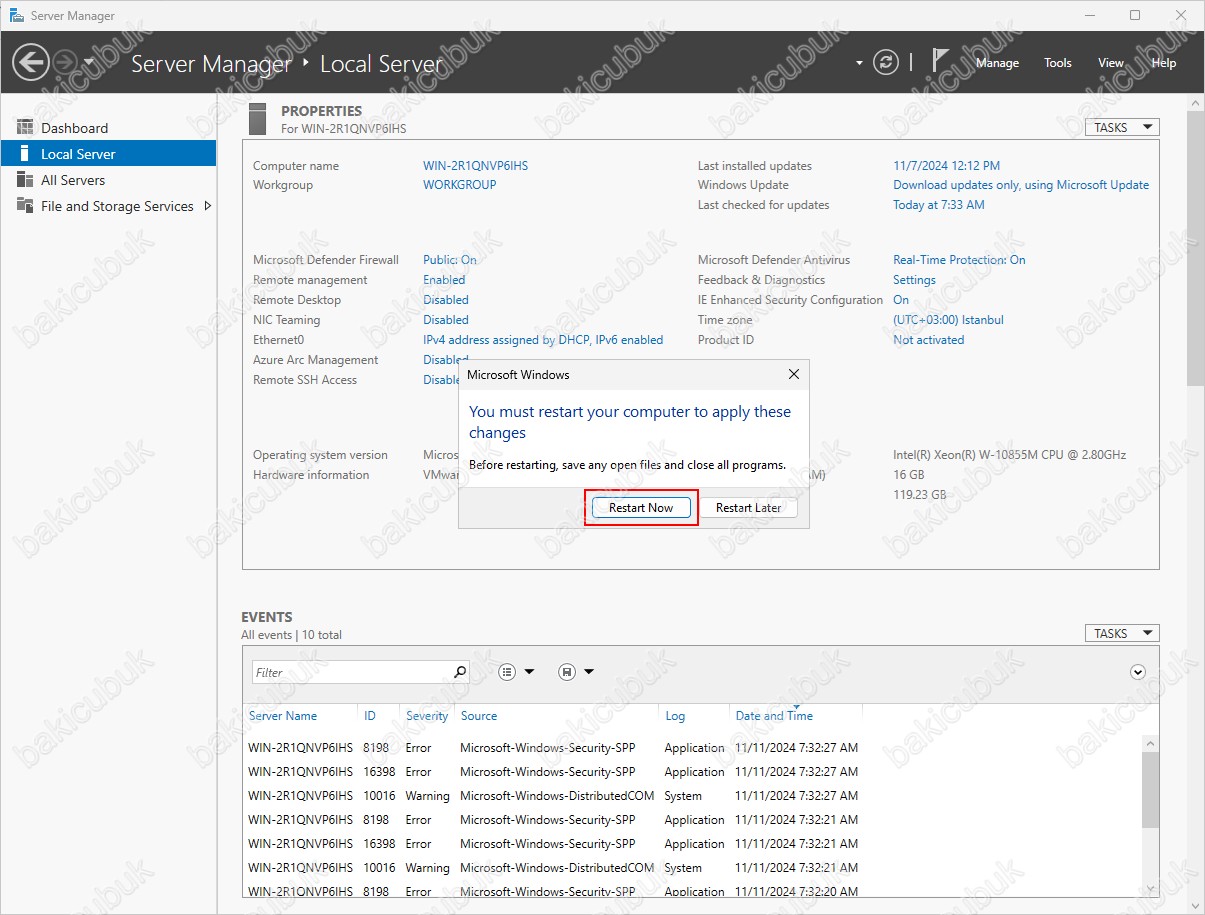Sort events by ID column
1205x915 pixels.
(x=370, y=716)
